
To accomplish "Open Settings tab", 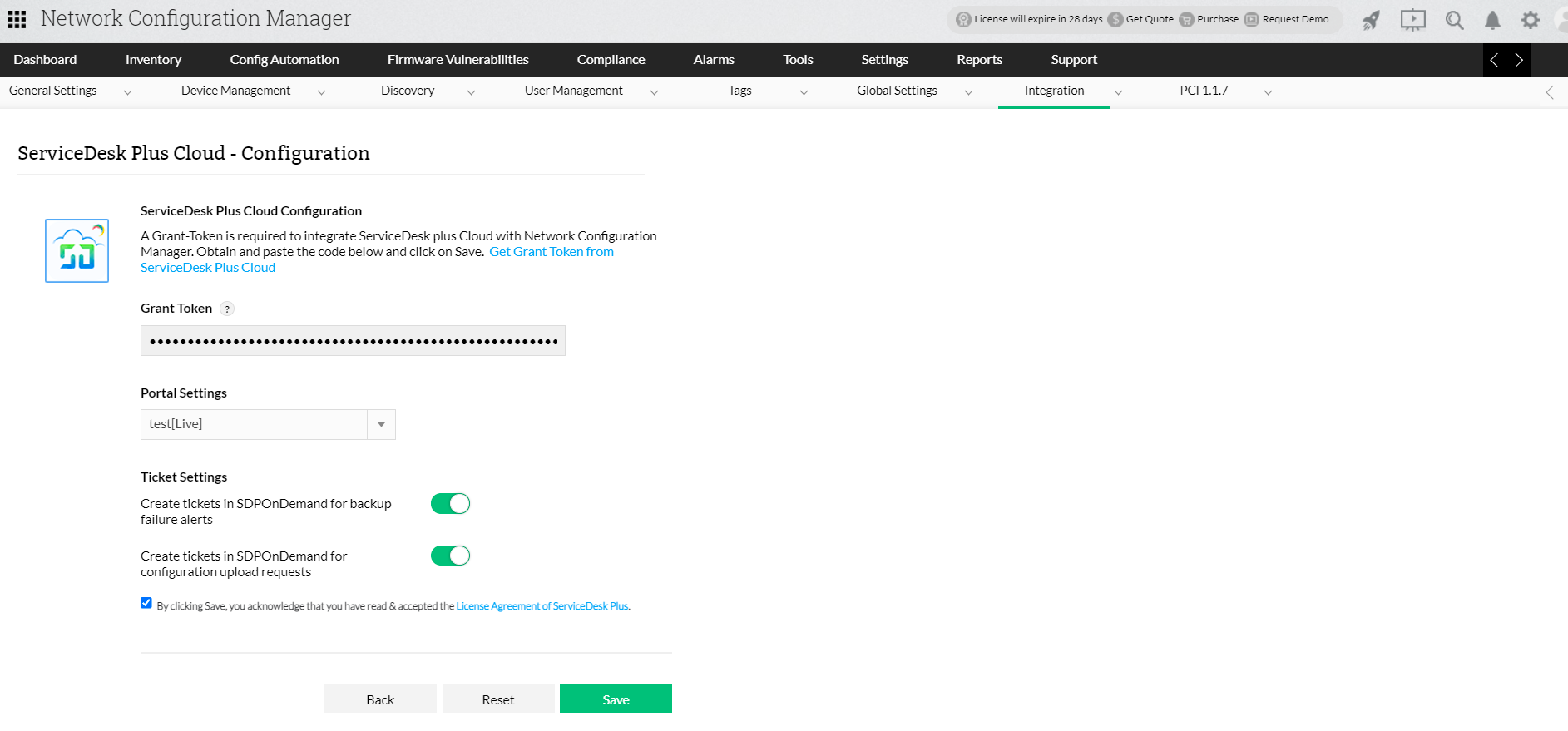I will coord(885,60).
